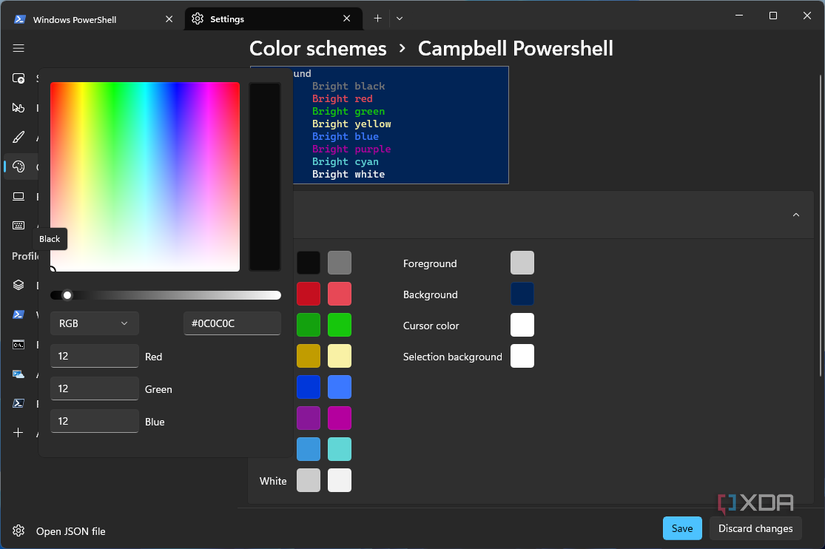Select the White color swatch
This screenshot has height=549, width=825.
pos(308,480)
